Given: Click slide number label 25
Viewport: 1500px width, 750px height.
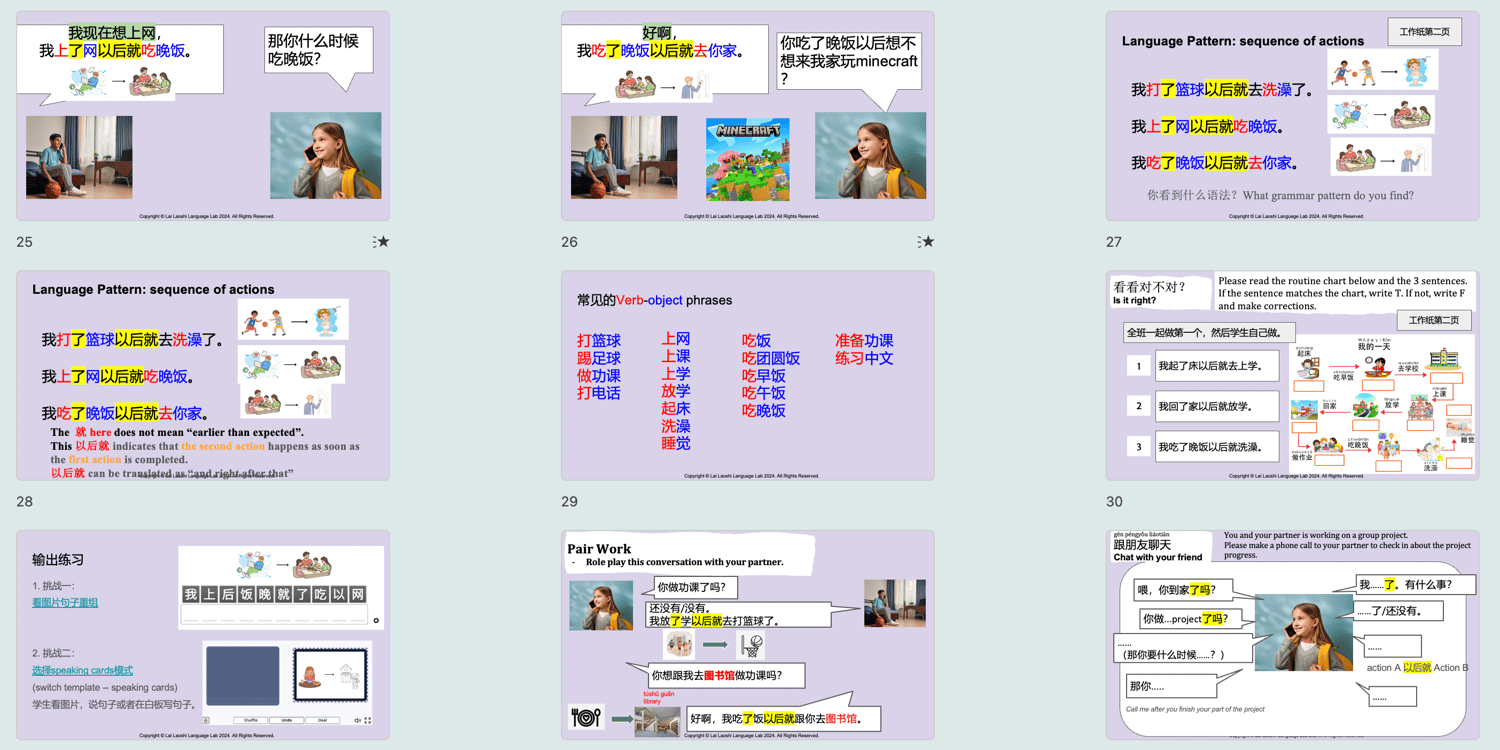Looking at the screenshot, I should pos(25,242).
